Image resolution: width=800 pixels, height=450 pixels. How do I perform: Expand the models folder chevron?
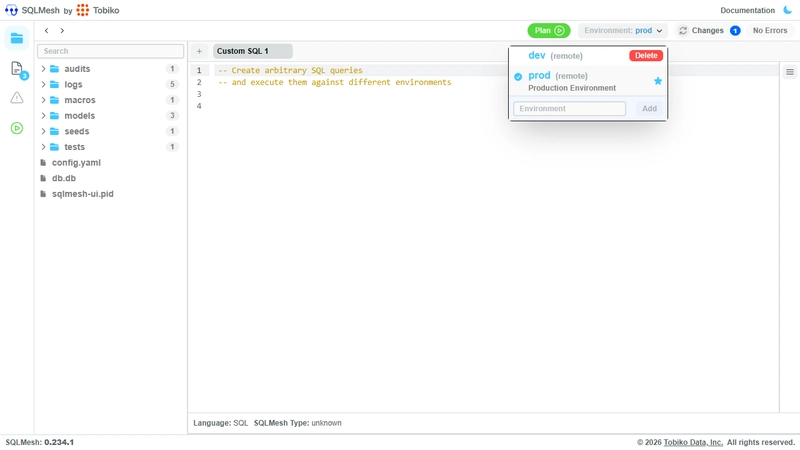click(x=43, y=116)
